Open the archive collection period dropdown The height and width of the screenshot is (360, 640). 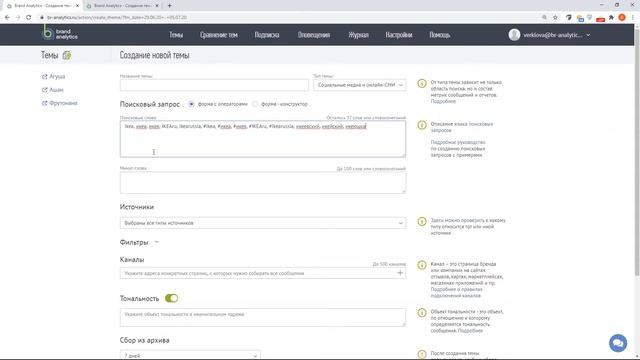point(190,355)
